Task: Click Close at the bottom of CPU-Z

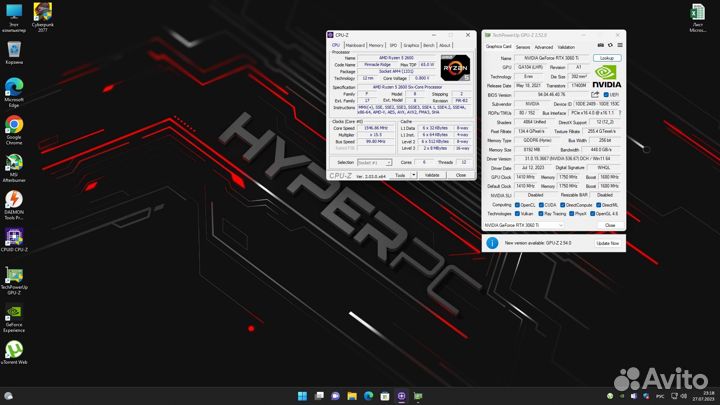Action: click(461, 175)
